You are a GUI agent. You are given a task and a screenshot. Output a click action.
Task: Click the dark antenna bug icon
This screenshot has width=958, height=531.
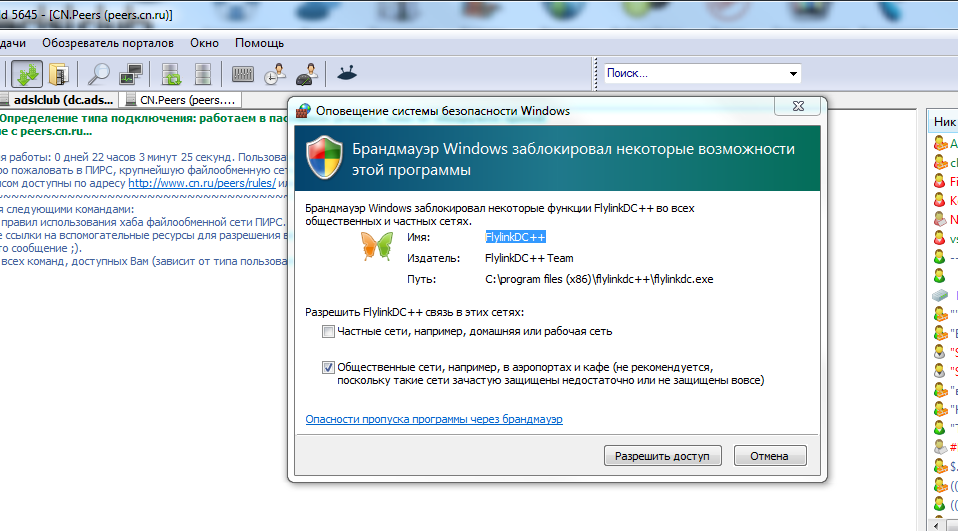(x=347, y=73)
